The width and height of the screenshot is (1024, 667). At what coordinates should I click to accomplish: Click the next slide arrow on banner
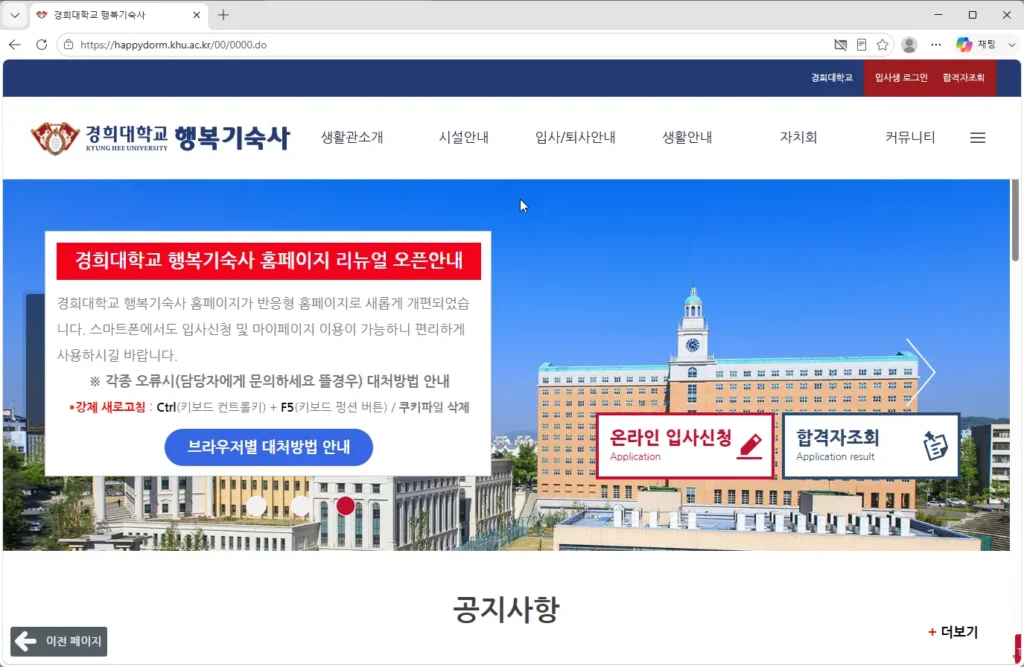[921, 372]
